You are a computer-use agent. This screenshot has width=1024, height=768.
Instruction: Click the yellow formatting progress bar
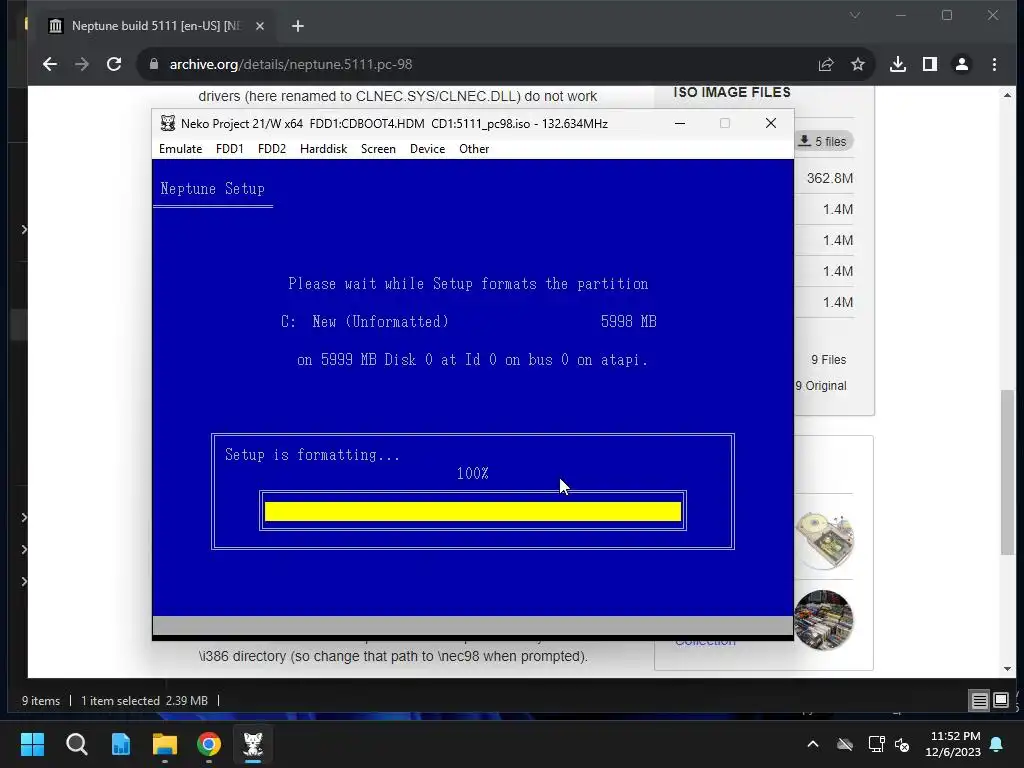472,511
